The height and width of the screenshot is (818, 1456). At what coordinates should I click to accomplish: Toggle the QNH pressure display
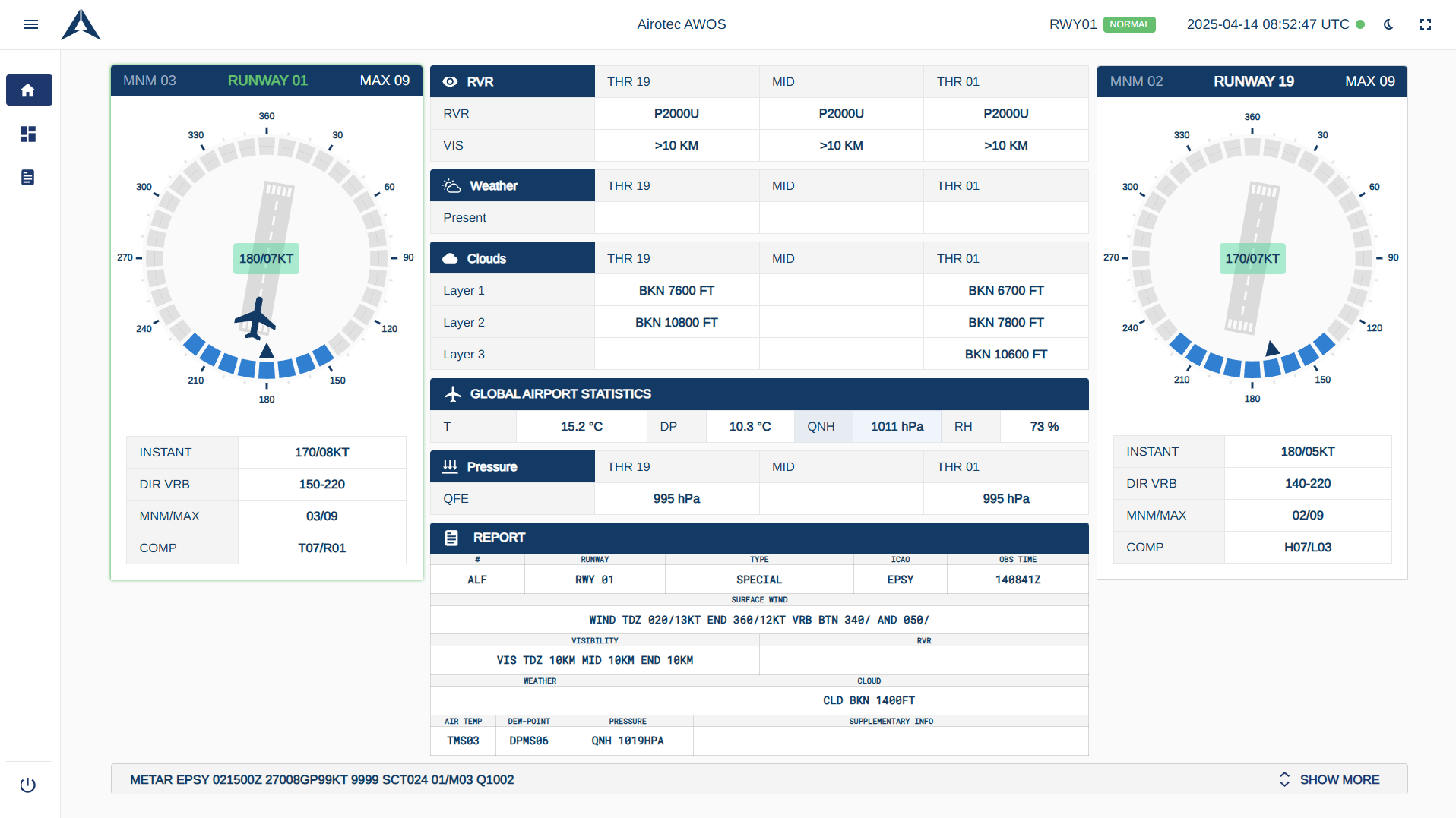pyautogui.click(x=823, y=426)
